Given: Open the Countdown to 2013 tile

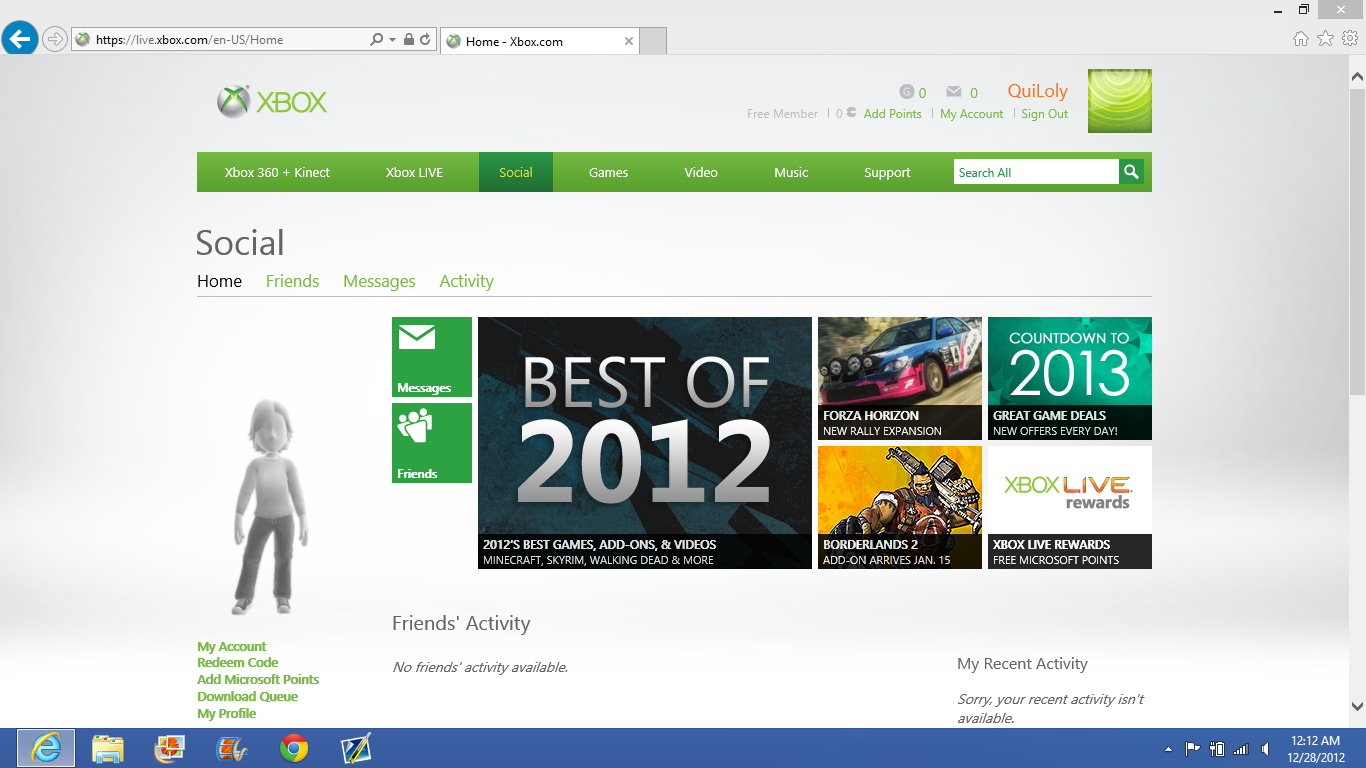Looking at the screenshot, I should click(1070, 378).
